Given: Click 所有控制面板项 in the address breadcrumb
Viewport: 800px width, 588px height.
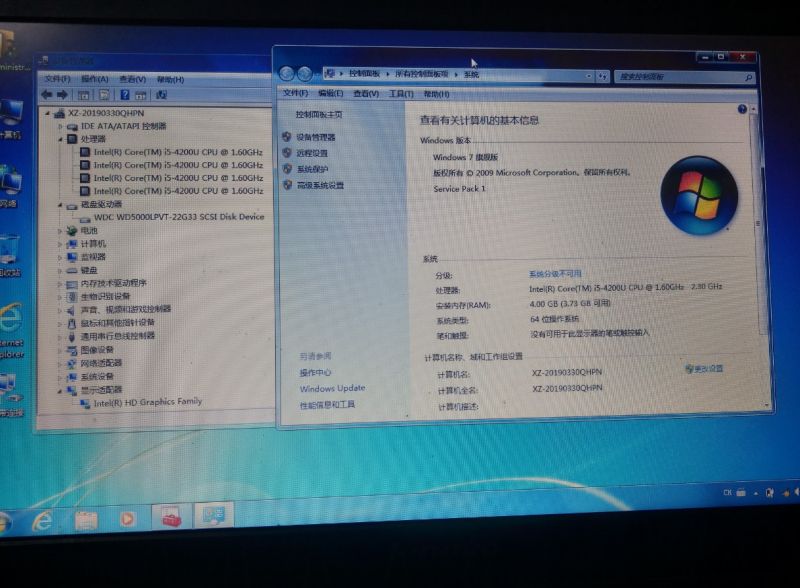Looking at the screenshot, I should pos(421,75).
